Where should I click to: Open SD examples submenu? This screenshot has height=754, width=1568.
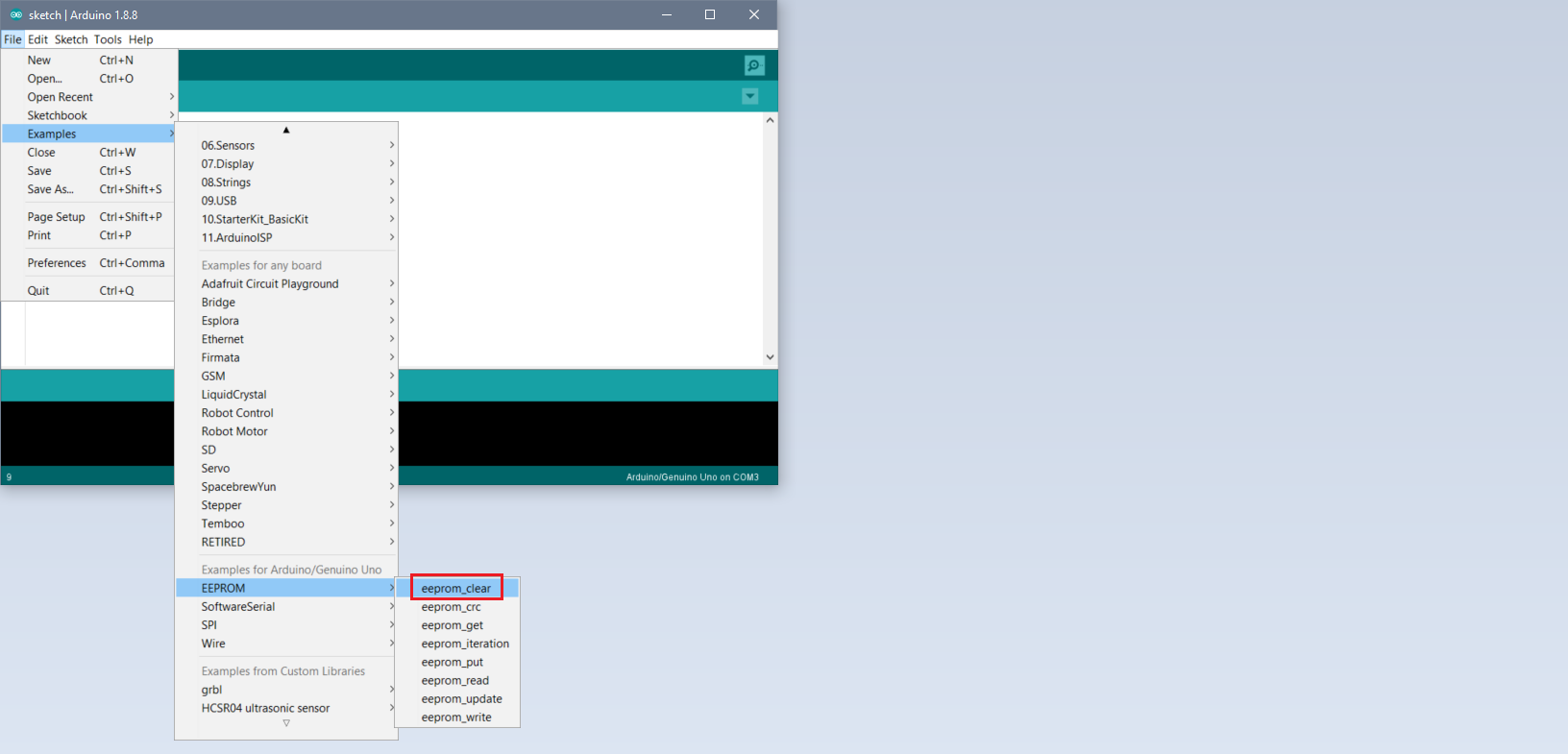[286, 450]
